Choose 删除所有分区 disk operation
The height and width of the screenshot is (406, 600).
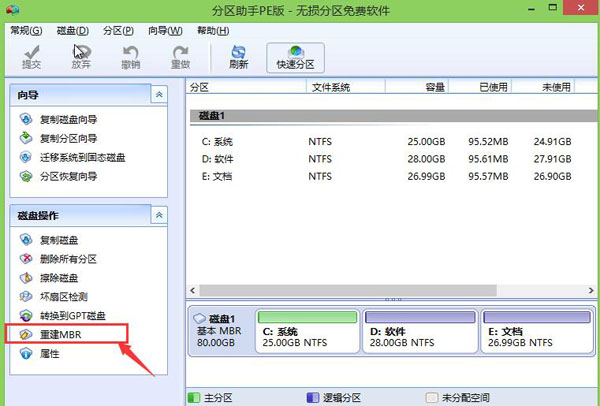58,259
